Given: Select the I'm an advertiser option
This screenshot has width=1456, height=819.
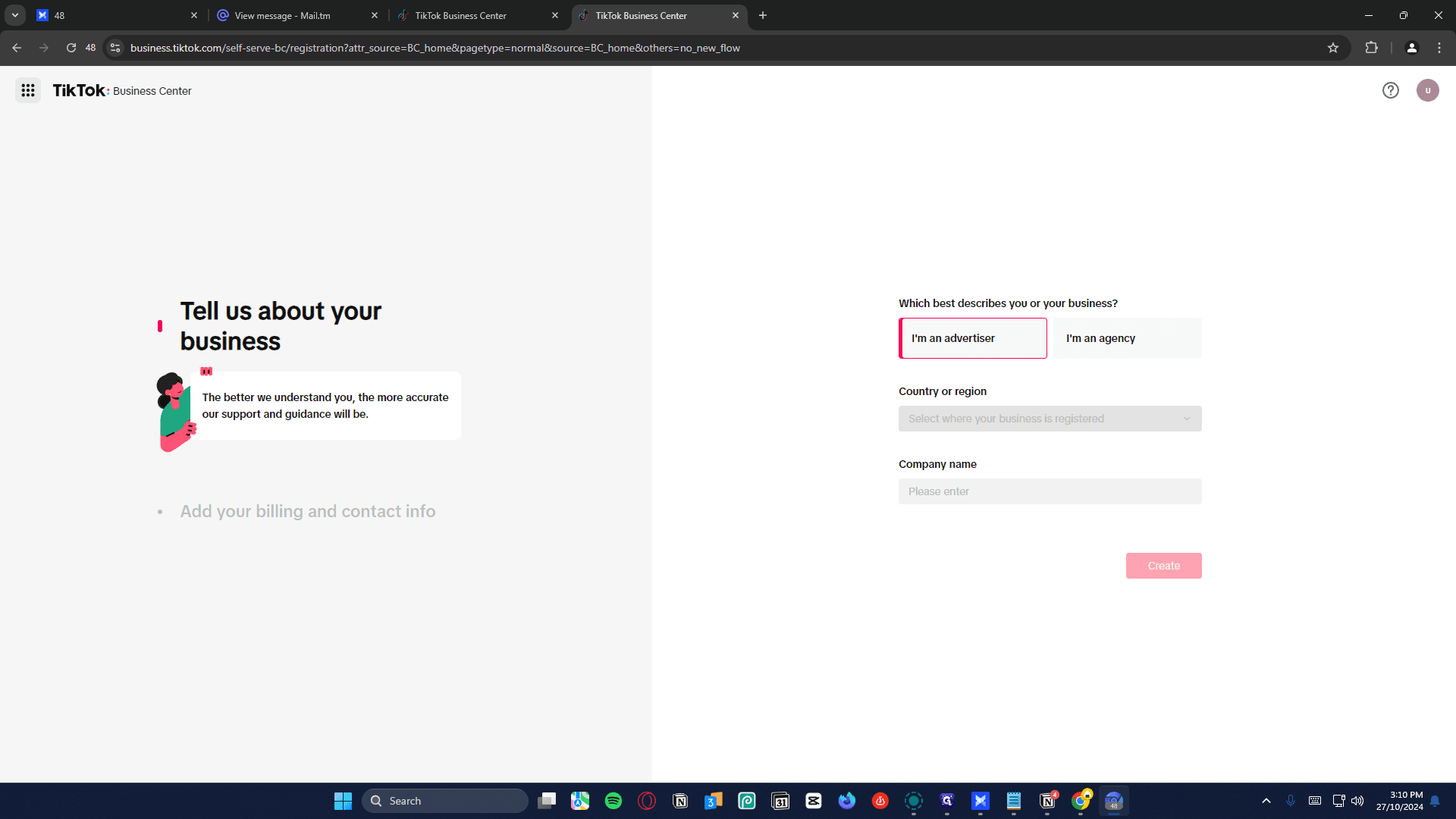Looking at the screenshot, I should [x=972, y=338].
